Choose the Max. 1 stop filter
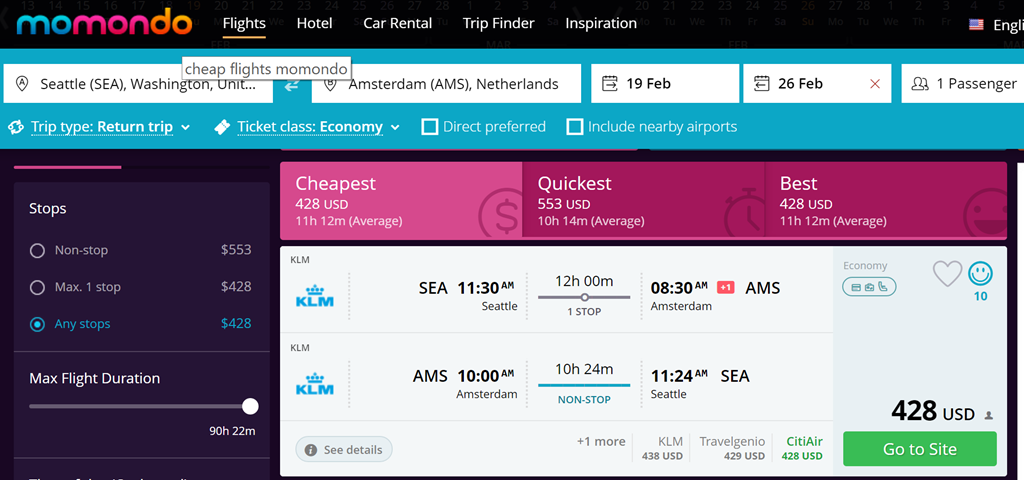Viewport: 1024px width, 480px height. pos(38,287)
